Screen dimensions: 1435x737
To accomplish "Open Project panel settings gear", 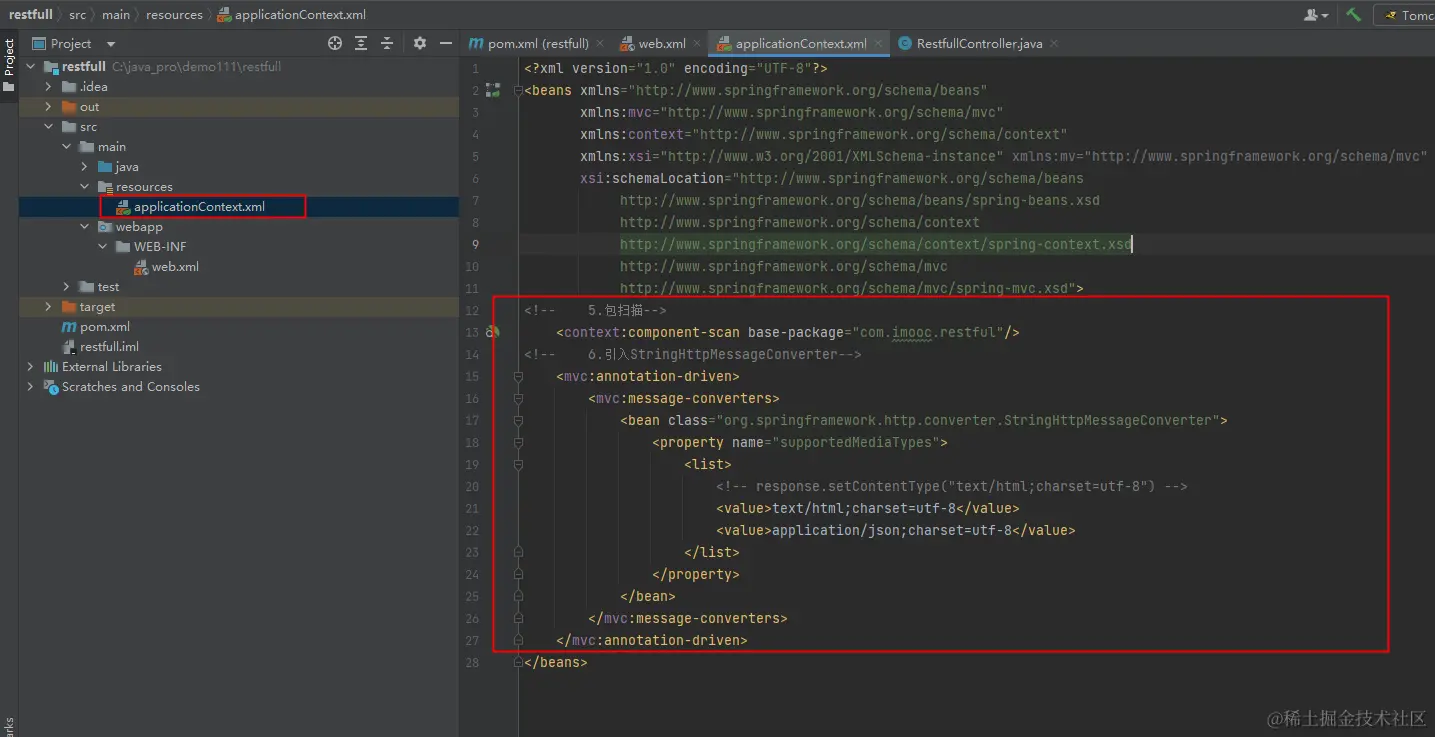I will [420, 43].
